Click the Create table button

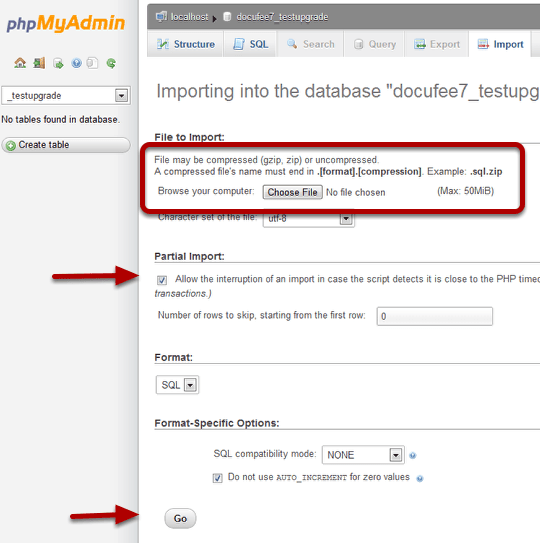66,145
